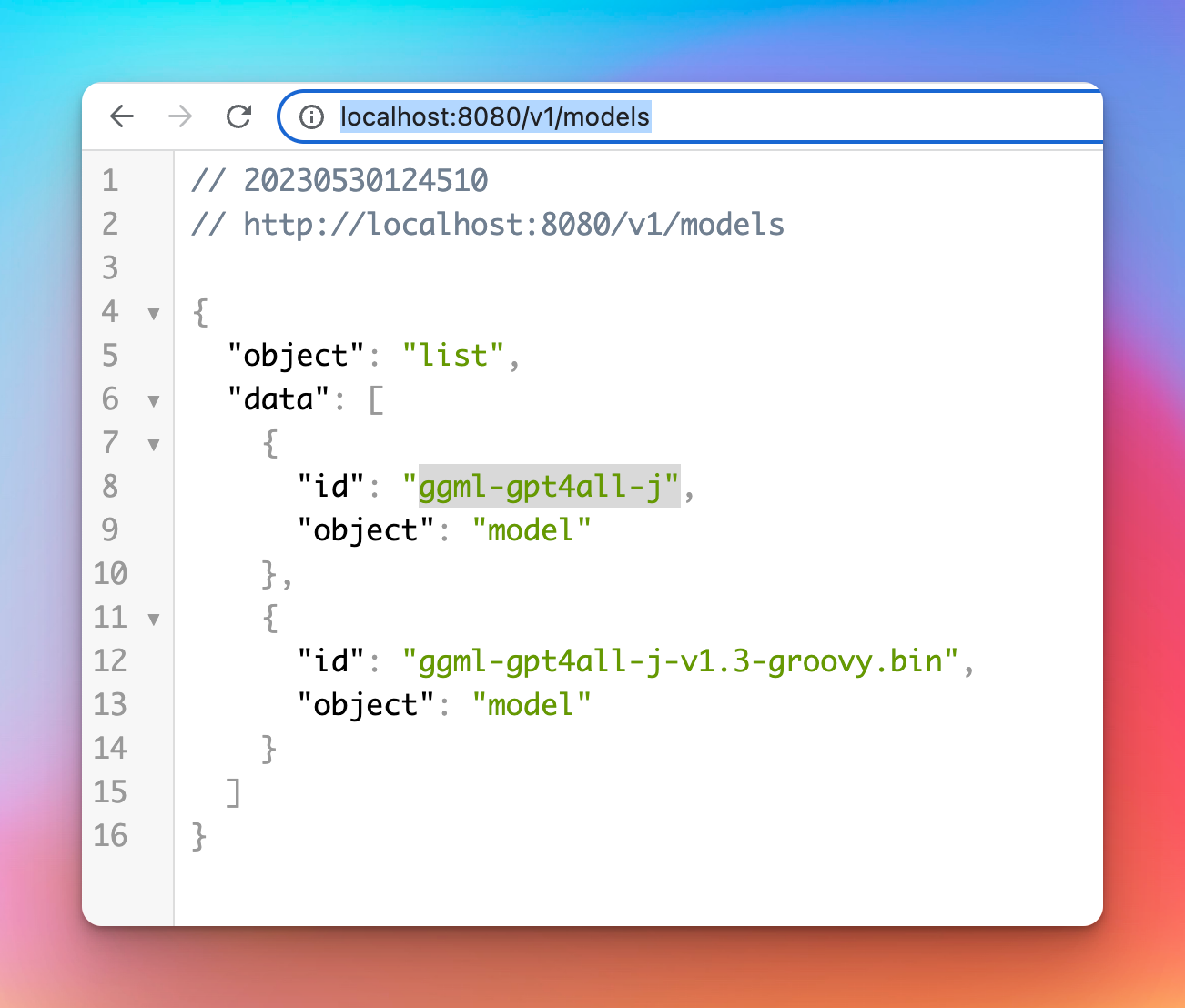Select the highlighted ggml-gpt4all-j value
1185x1008 pixels.
tap(547, 488)
